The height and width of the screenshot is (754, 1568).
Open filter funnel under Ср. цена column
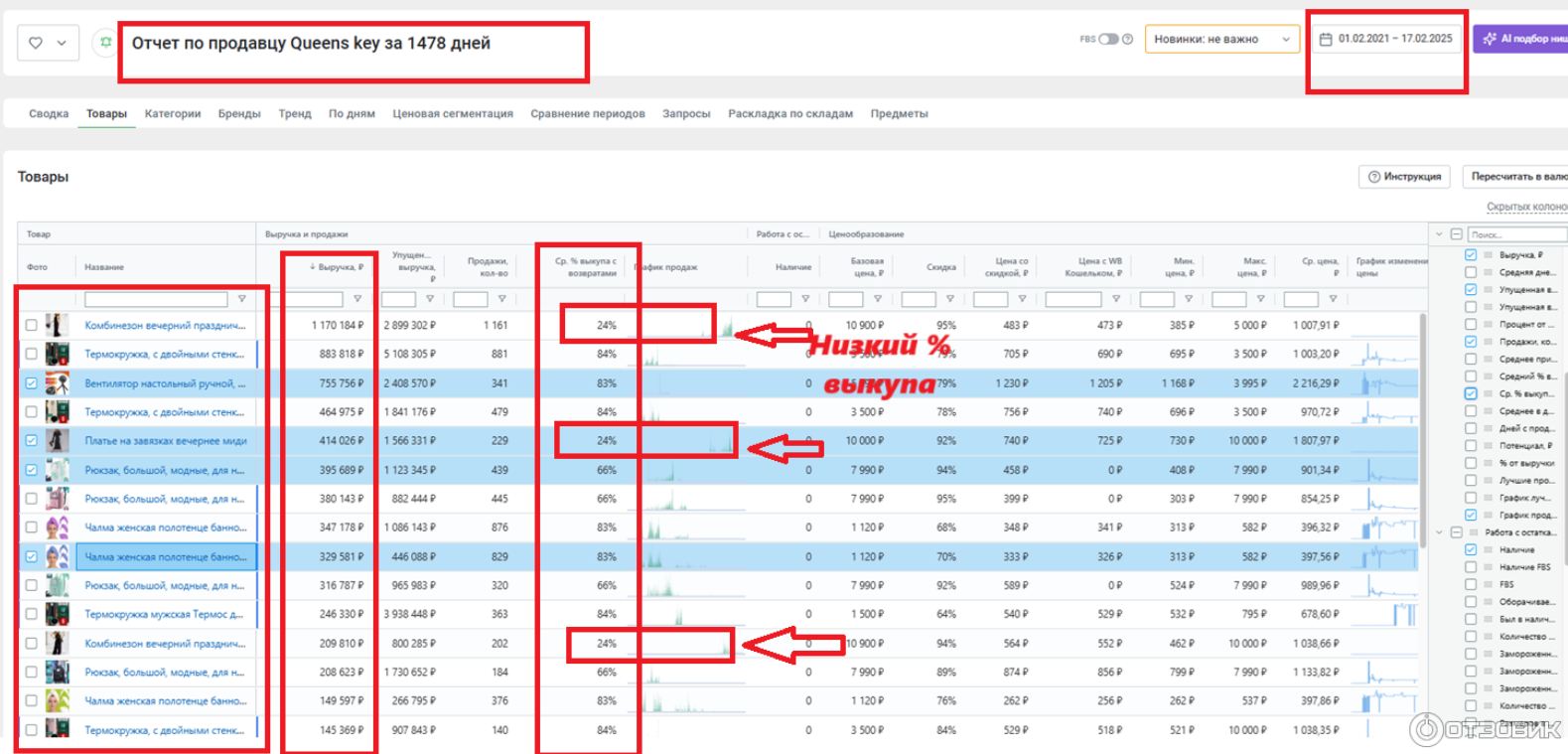[x=1334, y=299]
